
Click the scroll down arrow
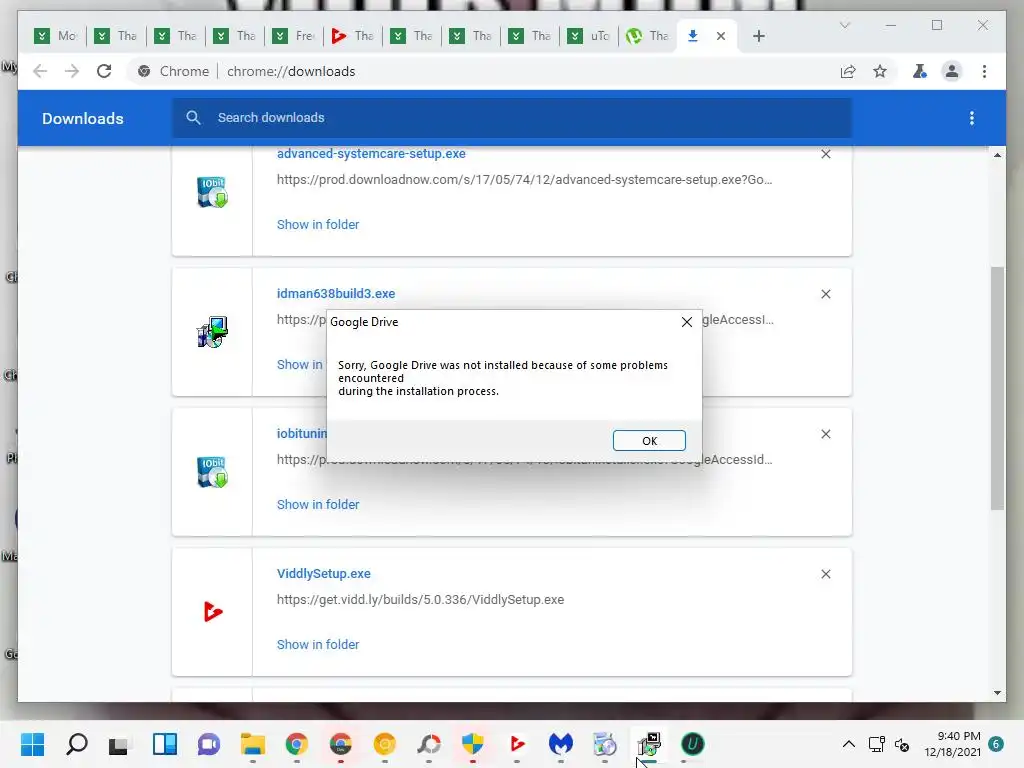click(997, 693)
